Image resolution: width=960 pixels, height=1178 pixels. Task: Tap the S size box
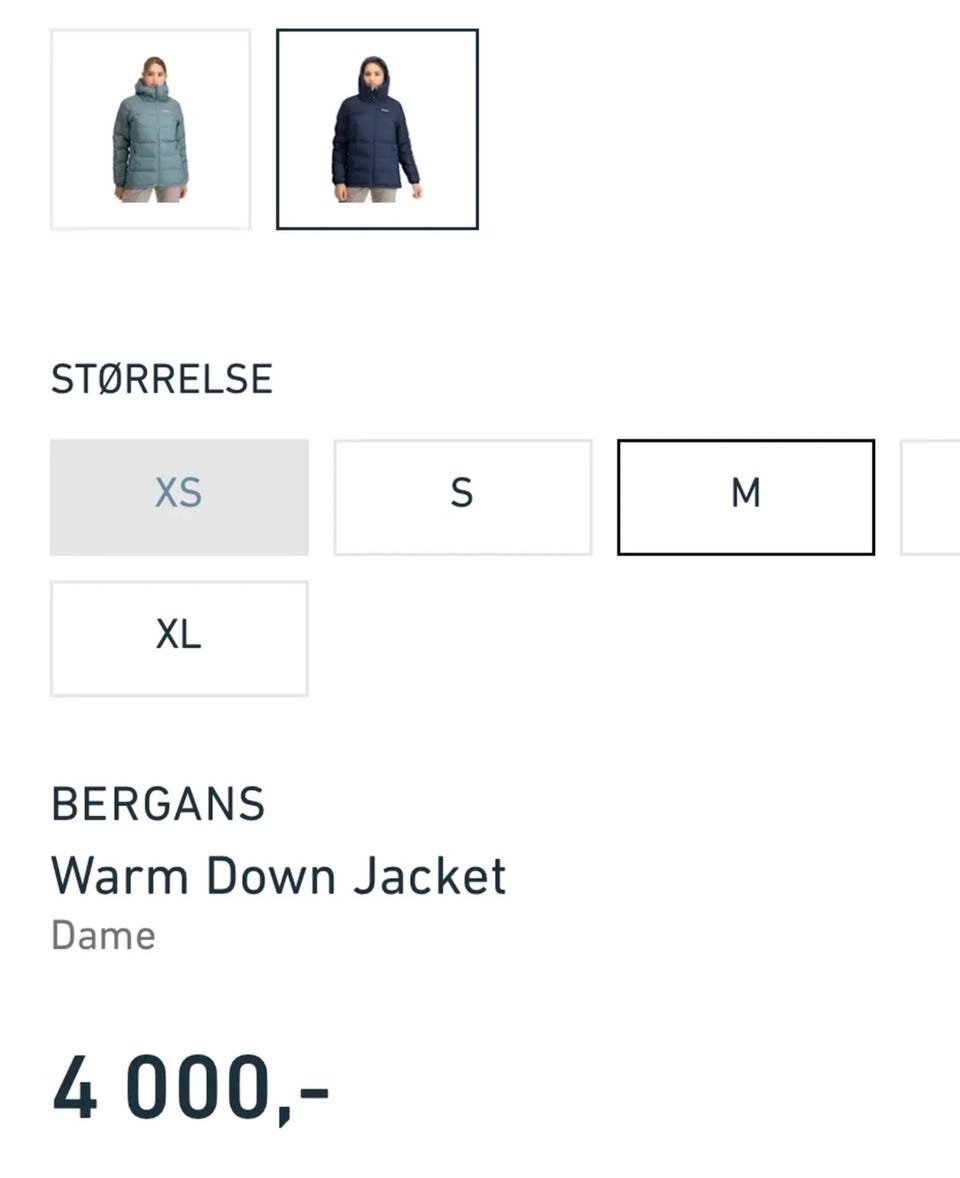click(x=463, y=497)
